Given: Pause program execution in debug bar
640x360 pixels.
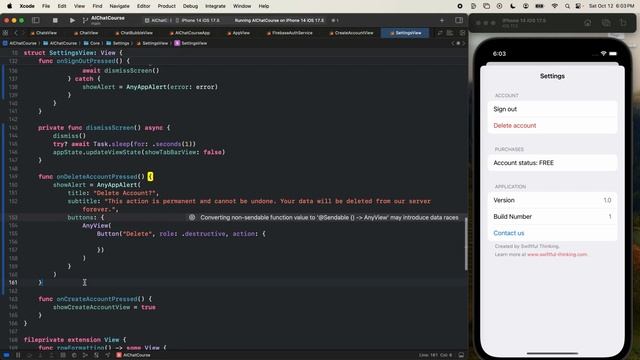Looking at the screenshot, I should (x=18, y=355).
